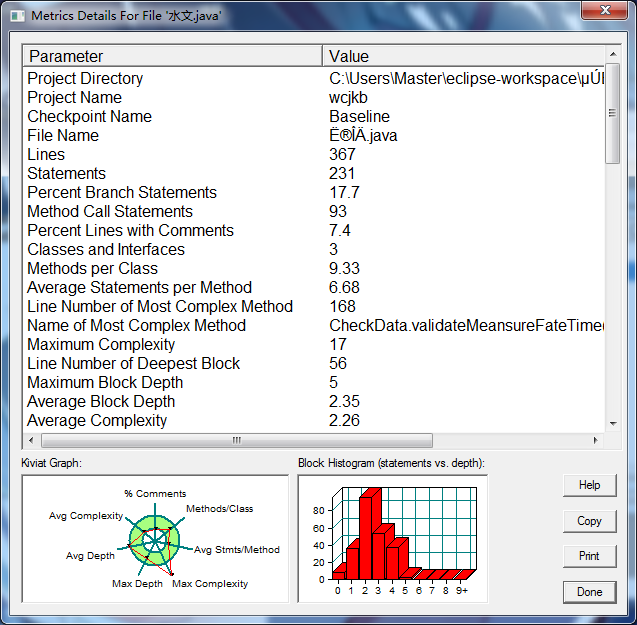
Task: Select the File Name row
Action: pyautogui.click(x=314, y=135)
